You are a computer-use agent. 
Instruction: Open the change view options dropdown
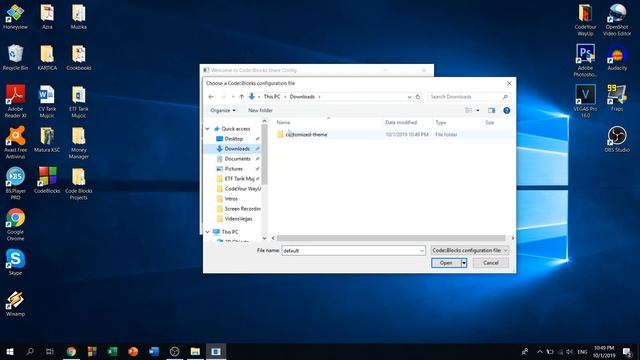click(478, 111)
